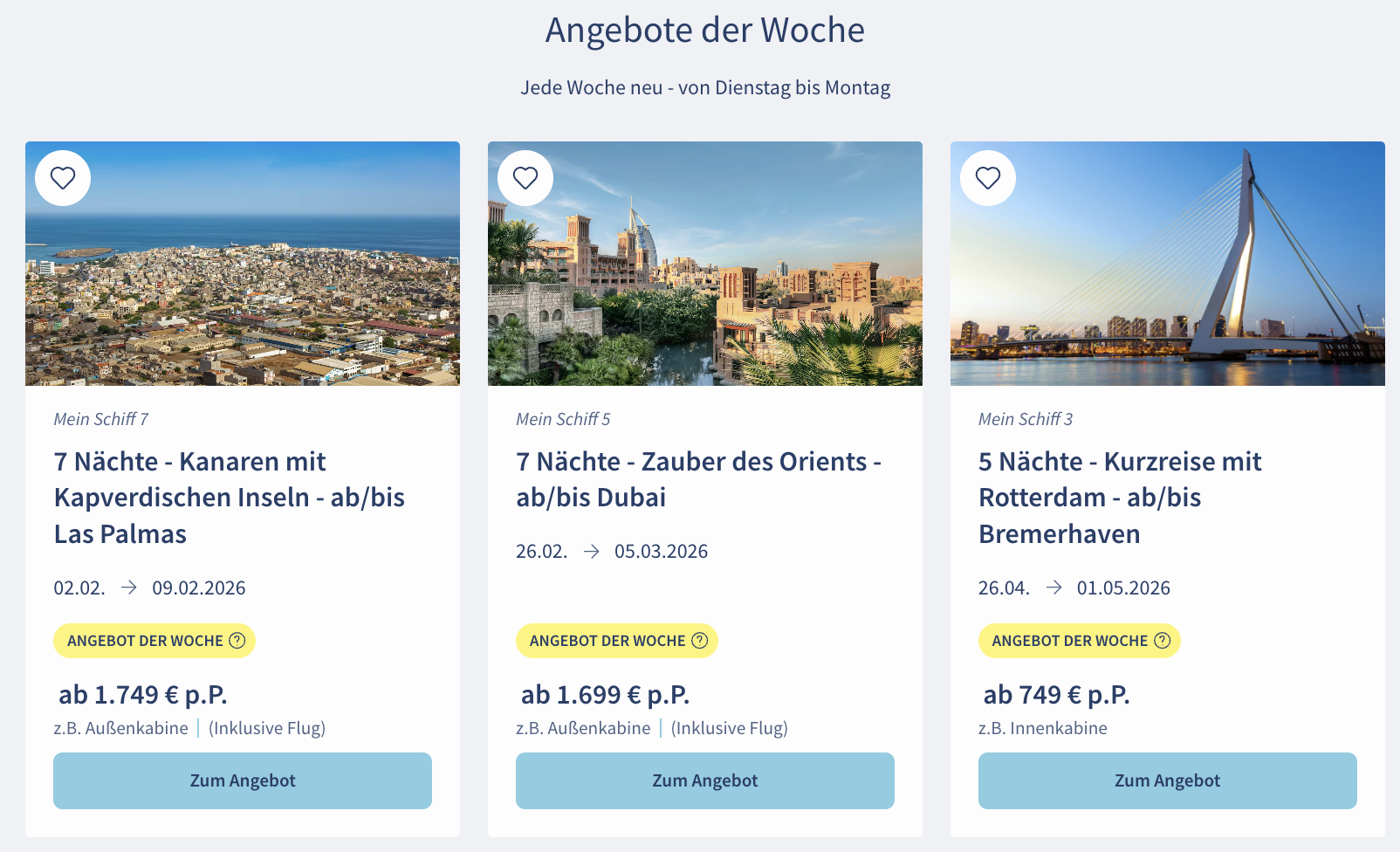Click the ANGEBOT DER WOCHE badge on Kanaren card
This screenshot has width=1400, height=852.
click(154, 640)
